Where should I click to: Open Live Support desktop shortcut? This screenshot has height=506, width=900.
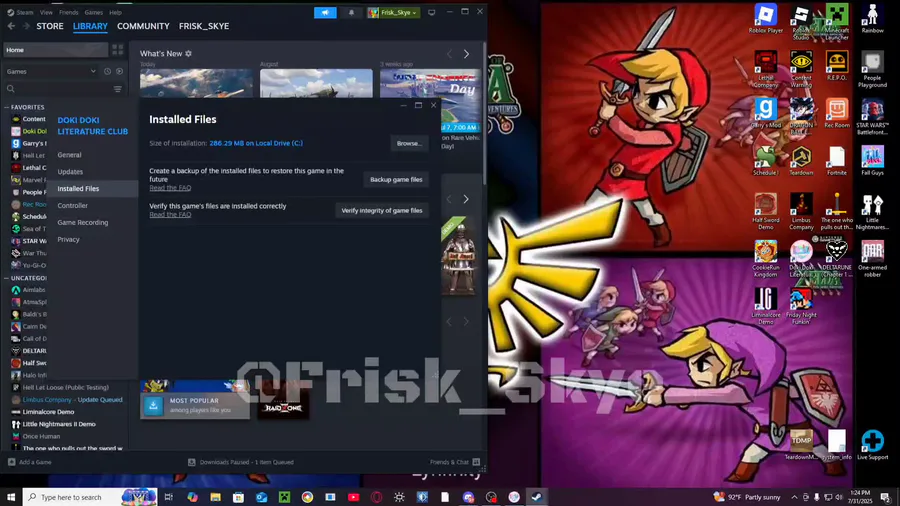(x=872, y=445)
